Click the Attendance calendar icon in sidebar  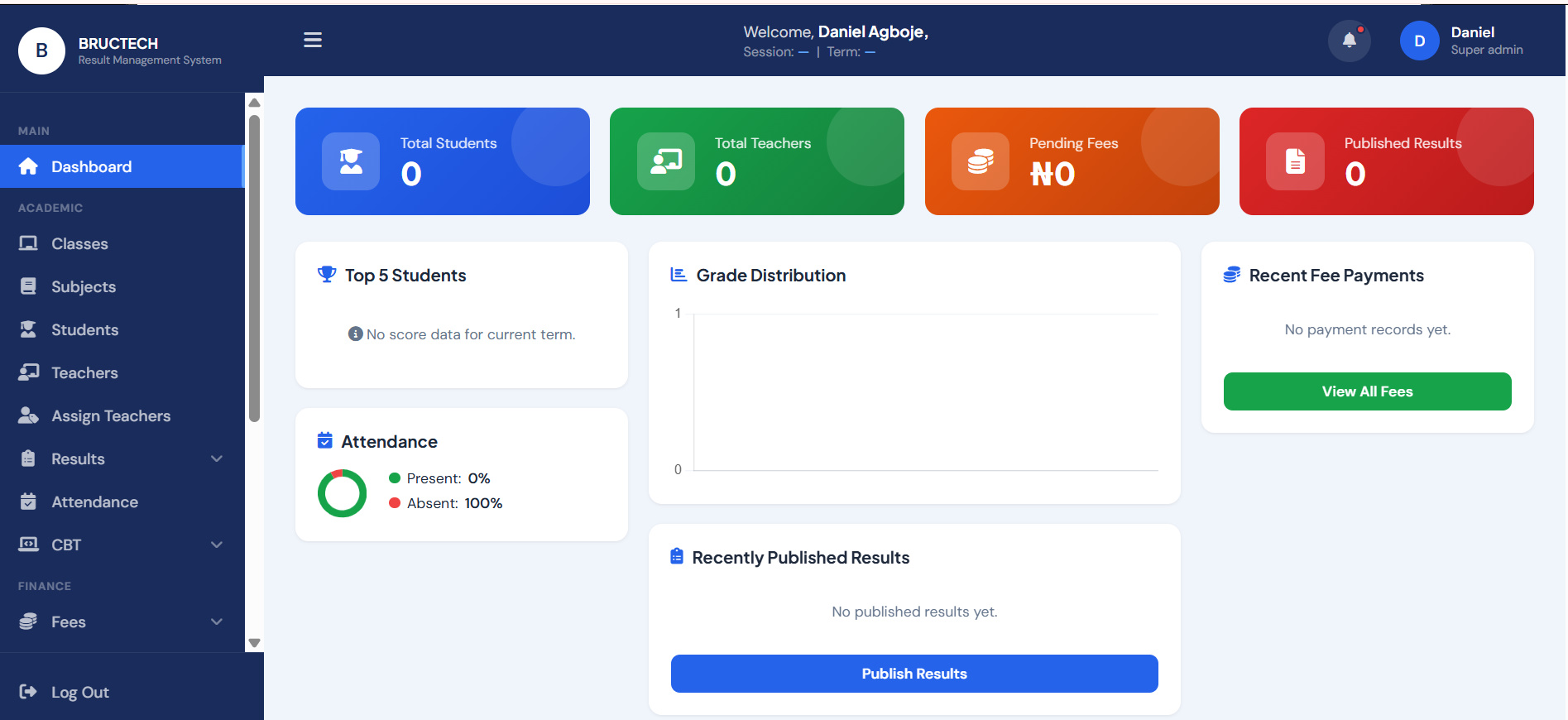click(x=28, y=502)
